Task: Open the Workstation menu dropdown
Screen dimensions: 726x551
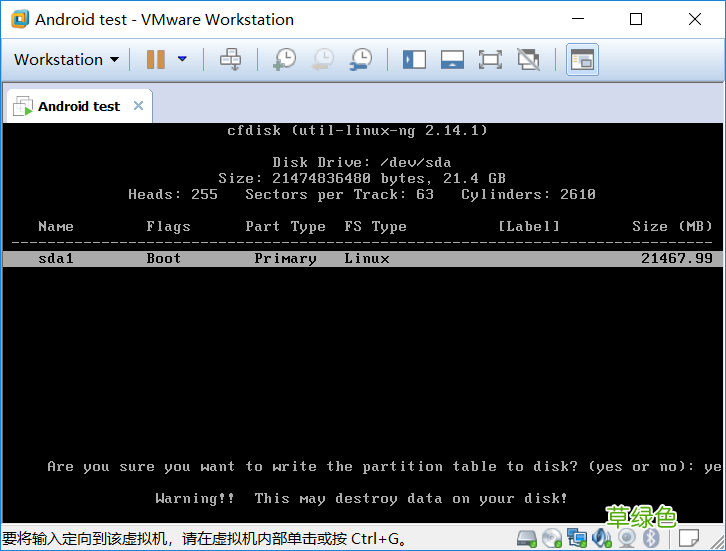Action: (x=66, y=60)
